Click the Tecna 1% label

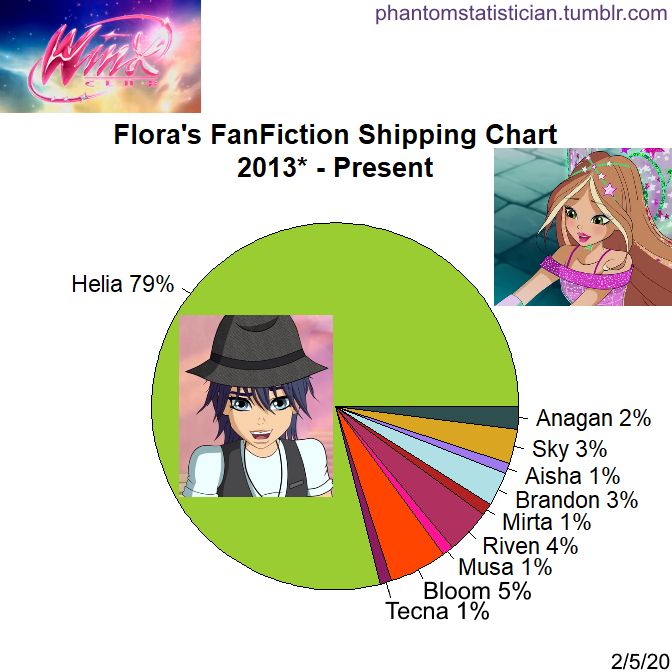point(438,611)
